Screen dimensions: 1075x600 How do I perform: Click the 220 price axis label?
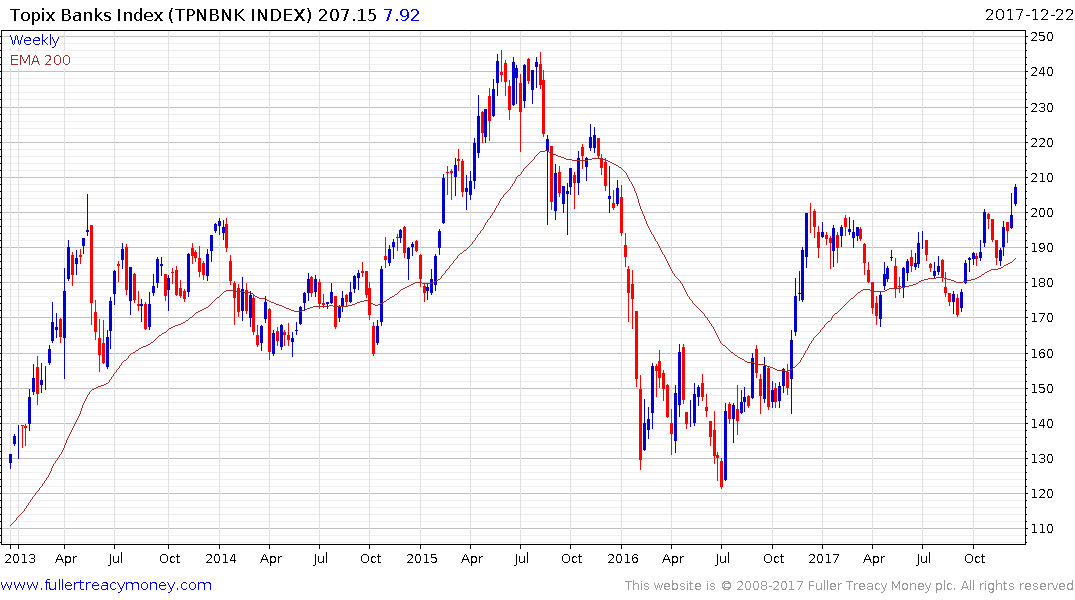pyautogui.click(x=1042, y=143)
